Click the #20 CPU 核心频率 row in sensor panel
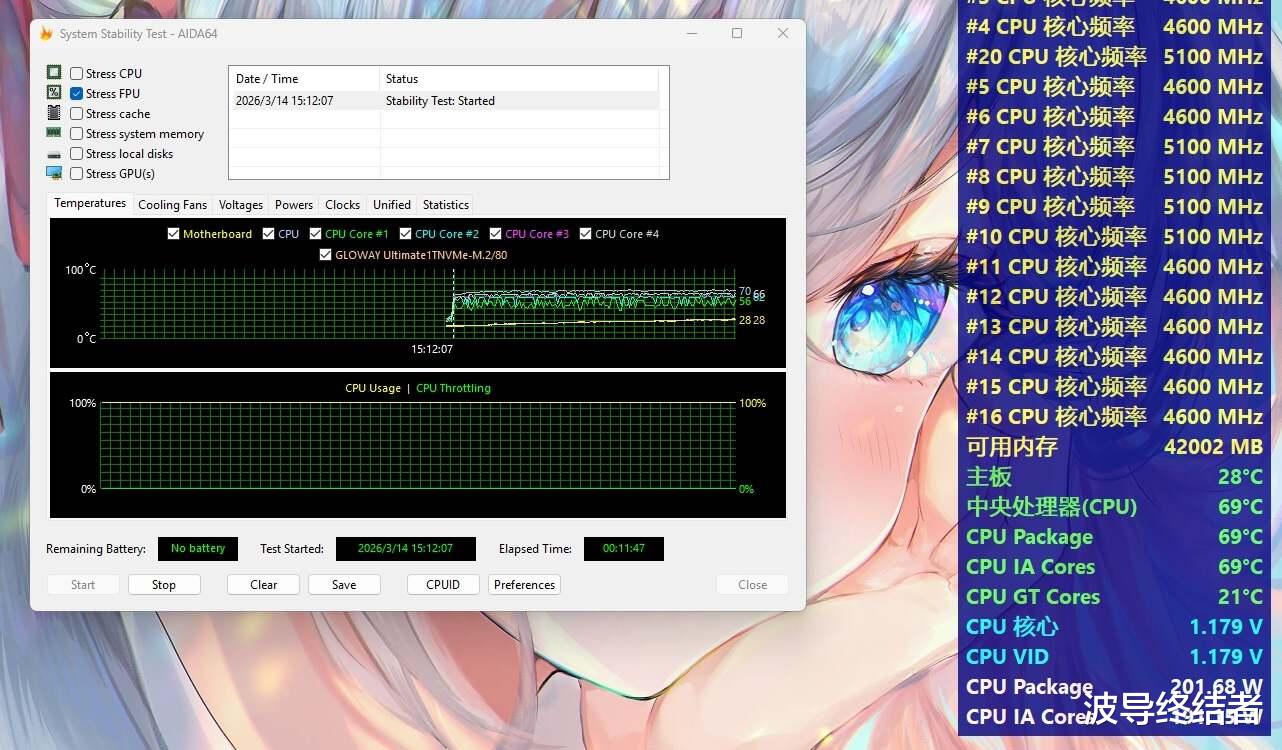Viewport: 1282px width, 750px height. coord(1115,57)
